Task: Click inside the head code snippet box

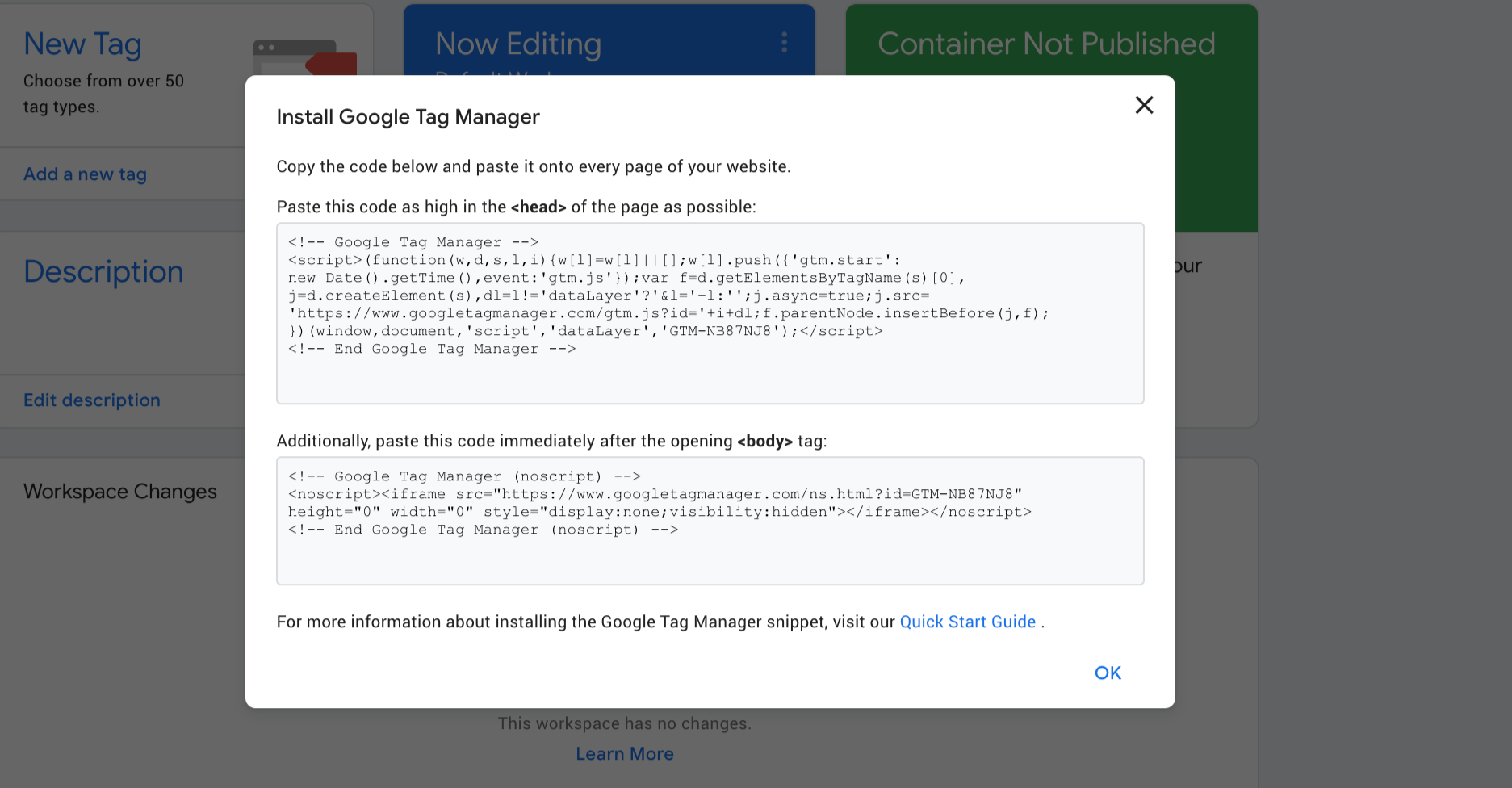Action: point(710,313)
